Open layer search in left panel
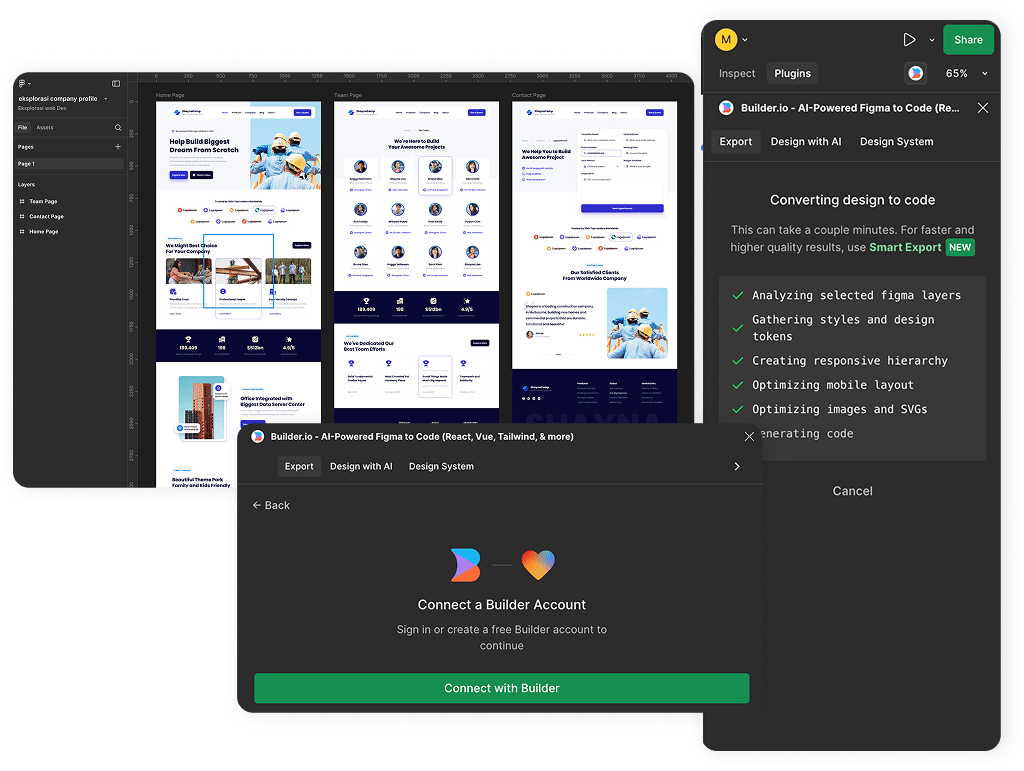Screen dimensions: 1024x771 tap(118, 128)
